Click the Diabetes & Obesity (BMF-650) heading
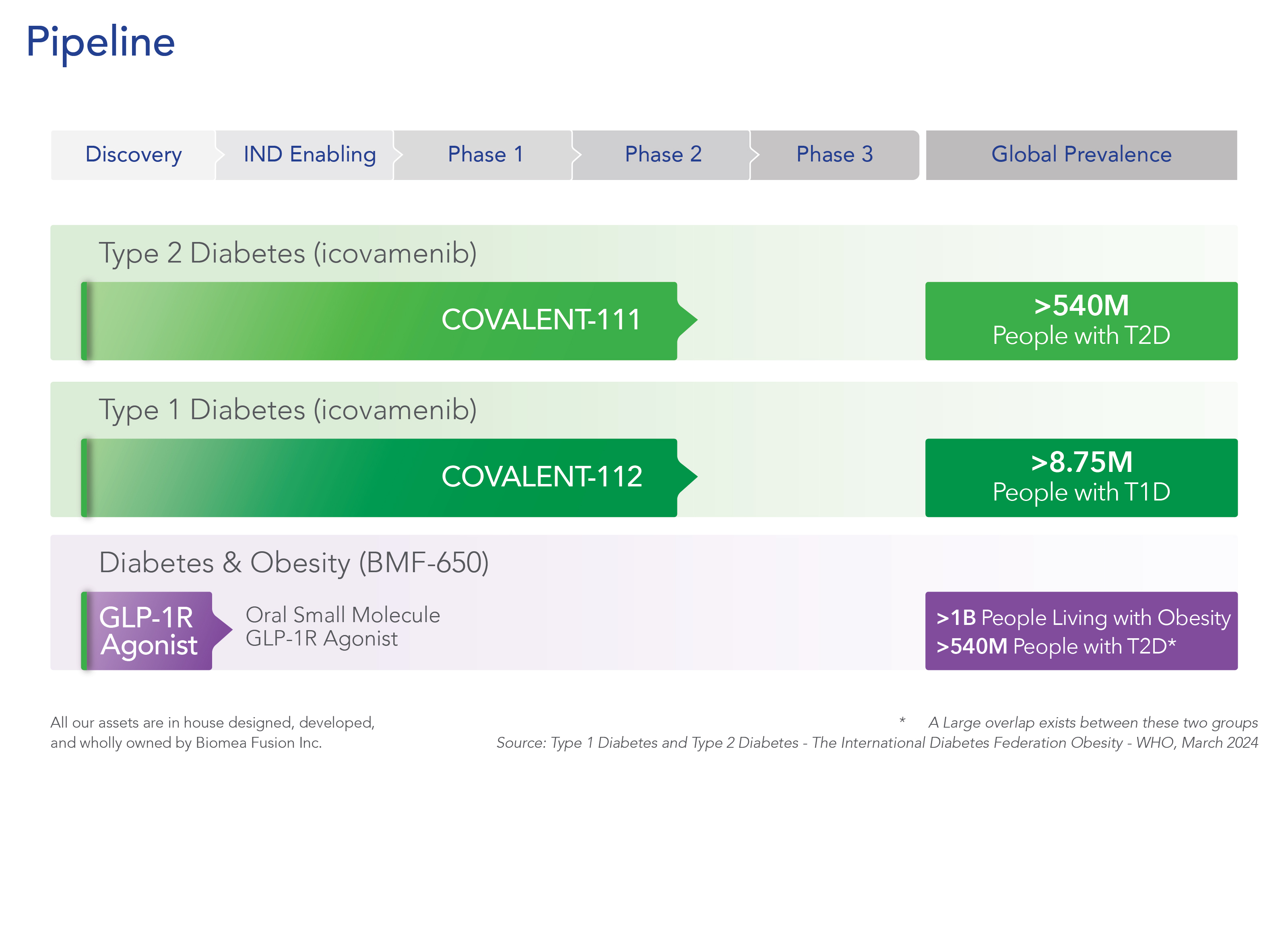 (x=294, y=563)
